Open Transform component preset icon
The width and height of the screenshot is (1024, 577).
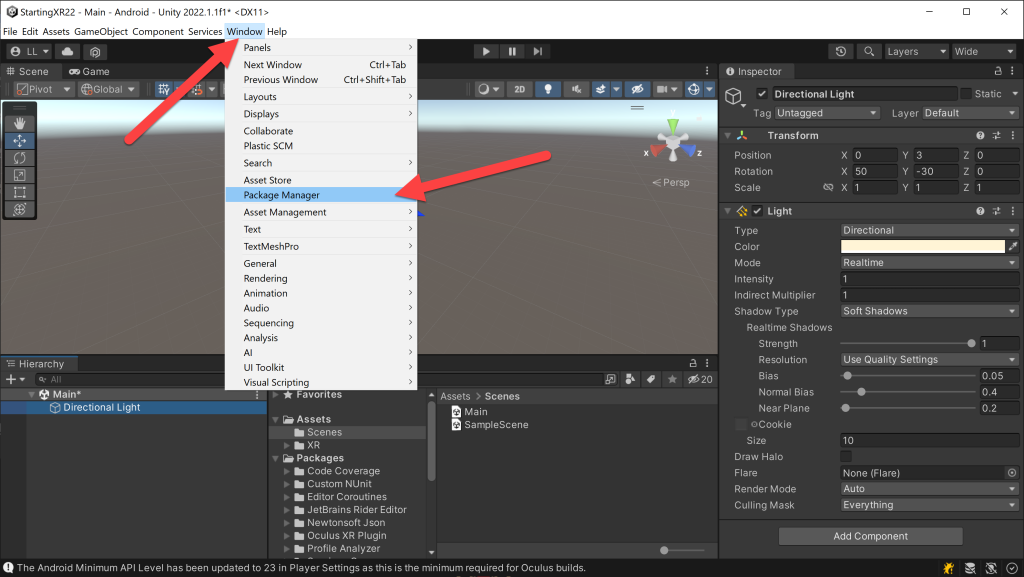coord(997,135)
